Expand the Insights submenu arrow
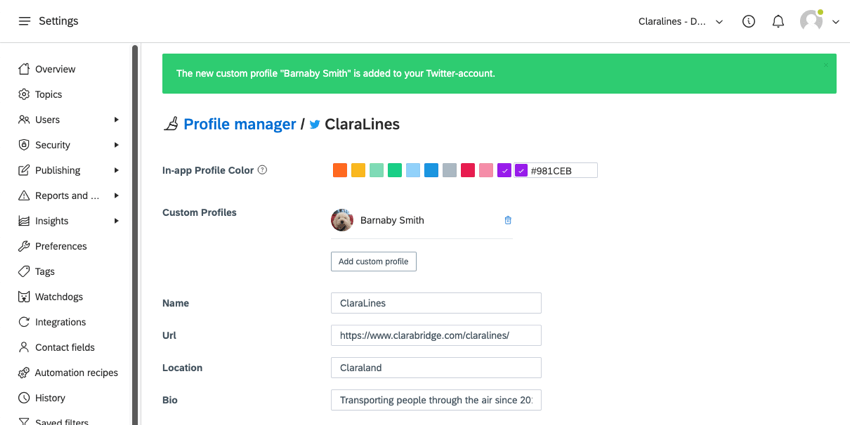The width and height of the screenshot is (850, 425). [116, 221]
